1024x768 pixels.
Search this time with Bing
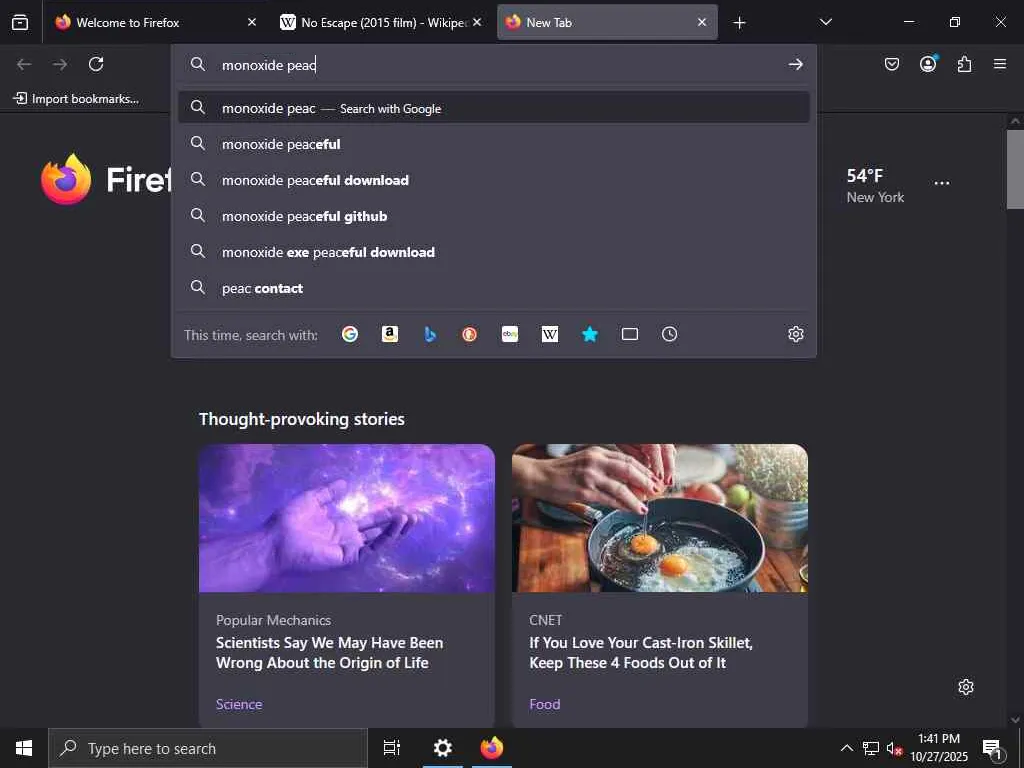coord(430,334)
